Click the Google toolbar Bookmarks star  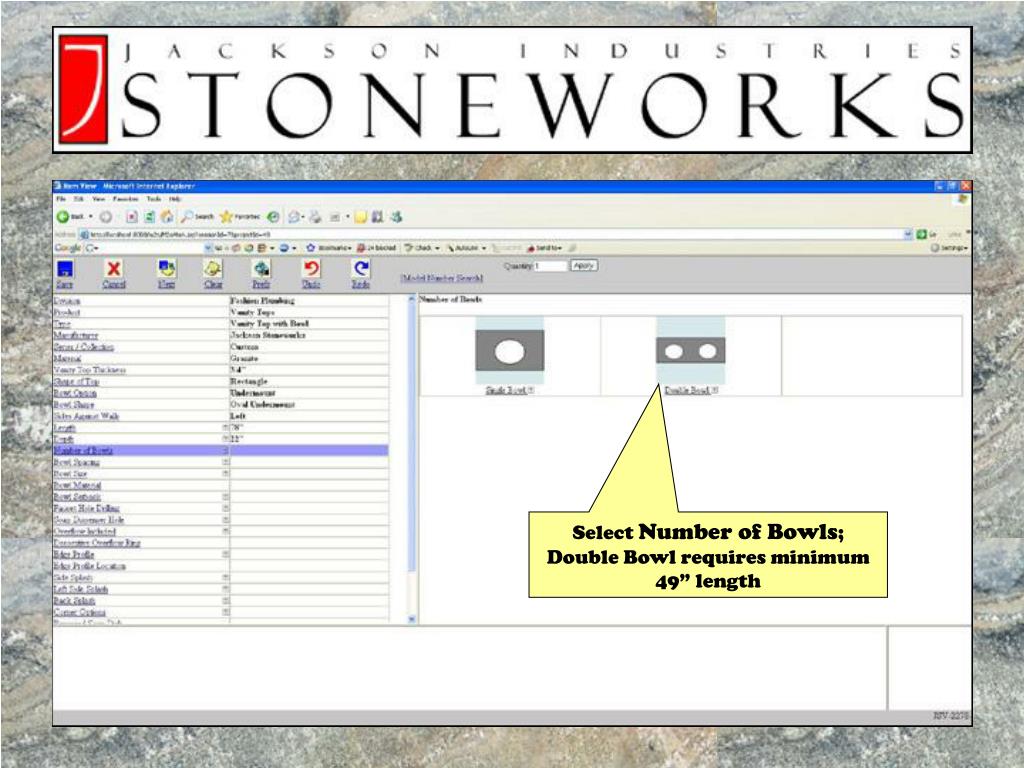point(311,248)
